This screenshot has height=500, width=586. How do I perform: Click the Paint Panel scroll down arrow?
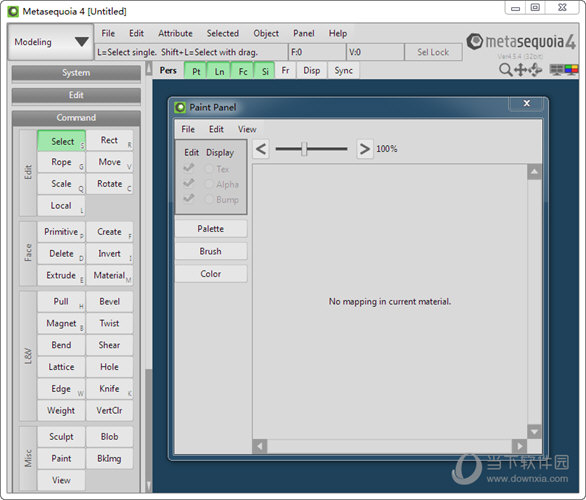[x=534, y=432]
